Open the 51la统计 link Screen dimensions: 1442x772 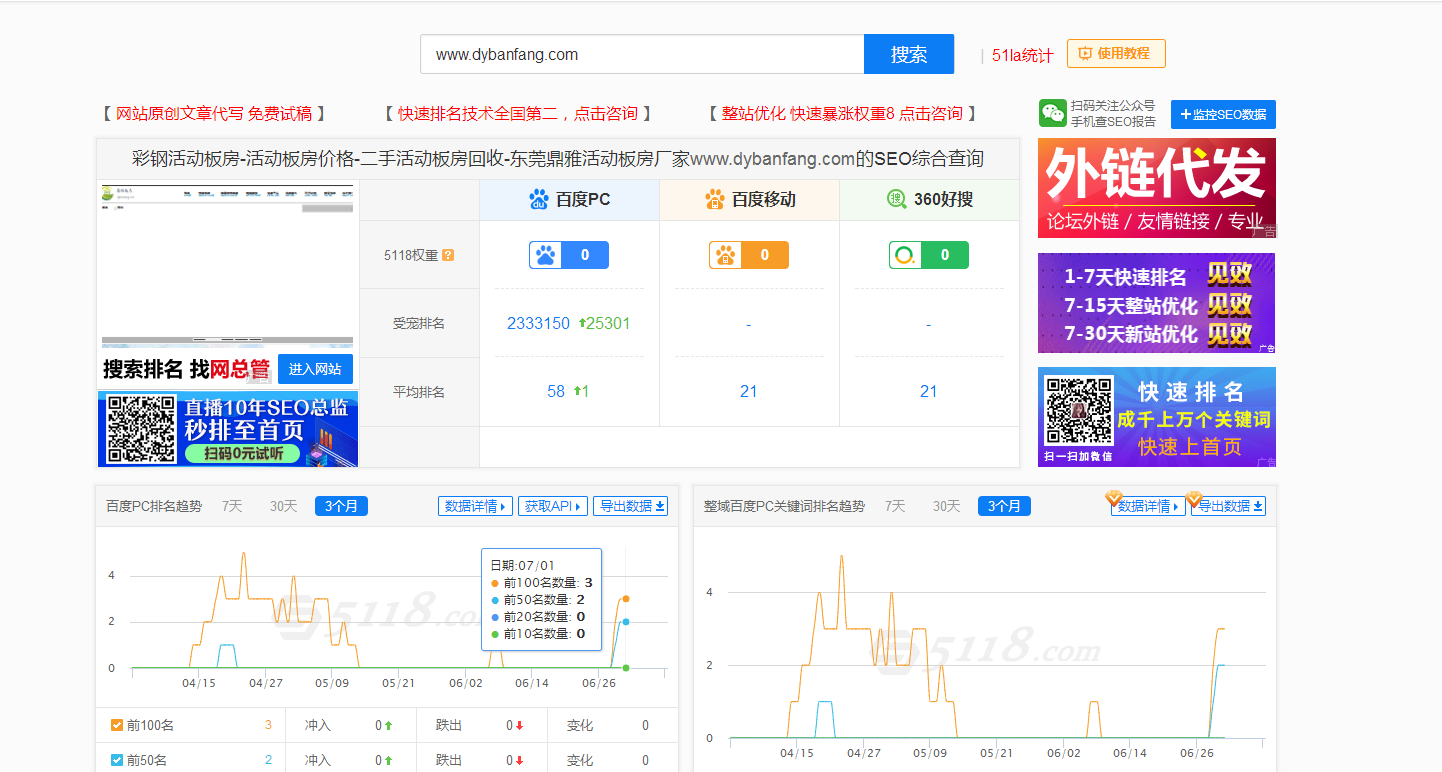point(1022,56)
